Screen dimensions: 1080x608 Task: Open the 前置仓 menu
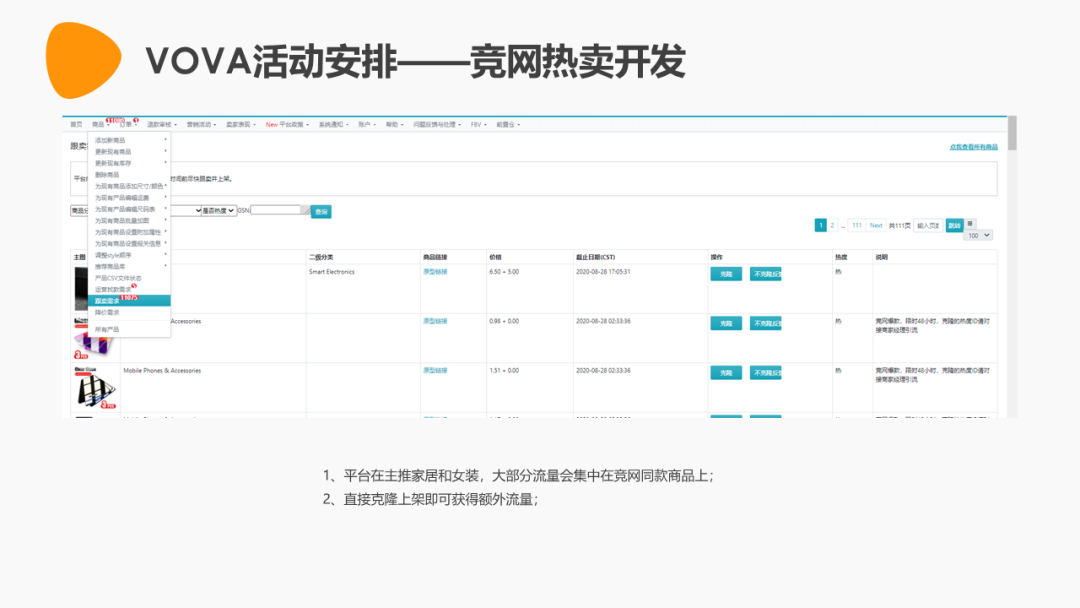coord(508,125)
